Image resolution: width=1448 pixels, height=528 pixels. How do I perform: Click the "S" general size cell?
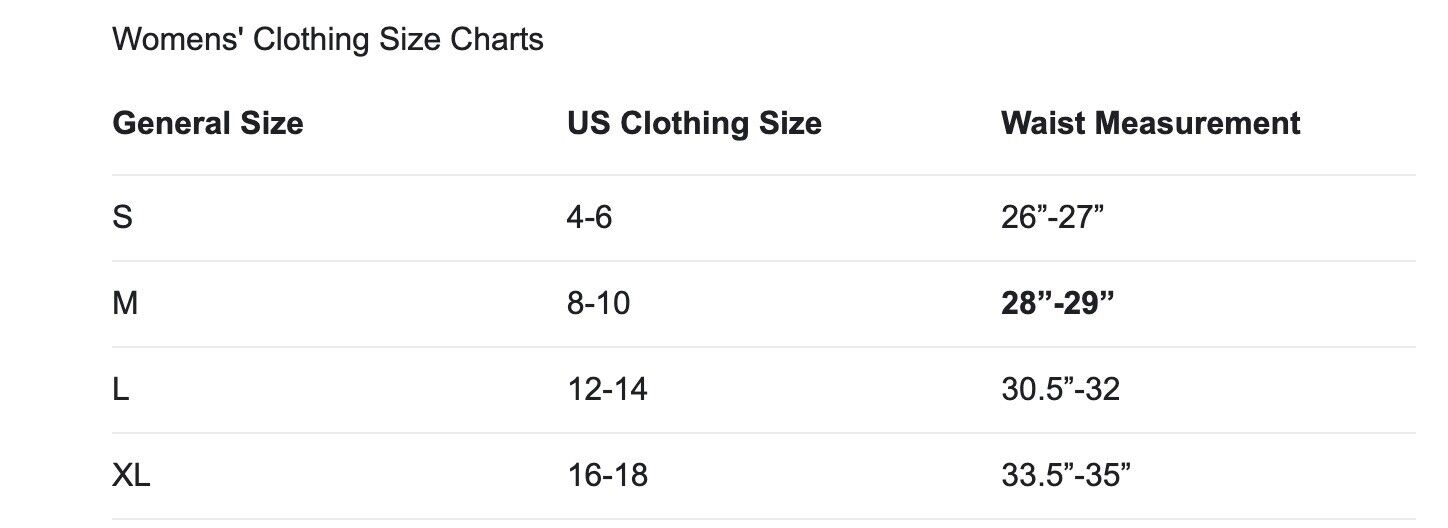click(x=122, y=217)
